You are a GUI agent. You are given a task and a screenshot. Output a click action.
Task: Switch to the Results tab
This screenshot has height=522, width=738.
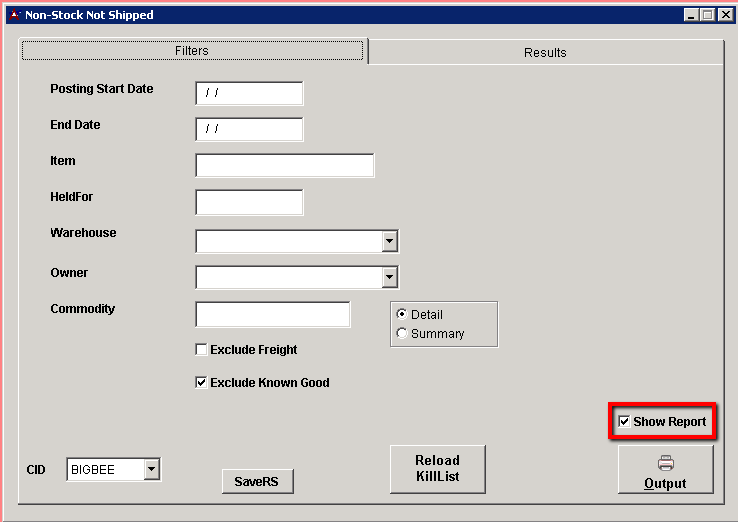tap(545, 52)
